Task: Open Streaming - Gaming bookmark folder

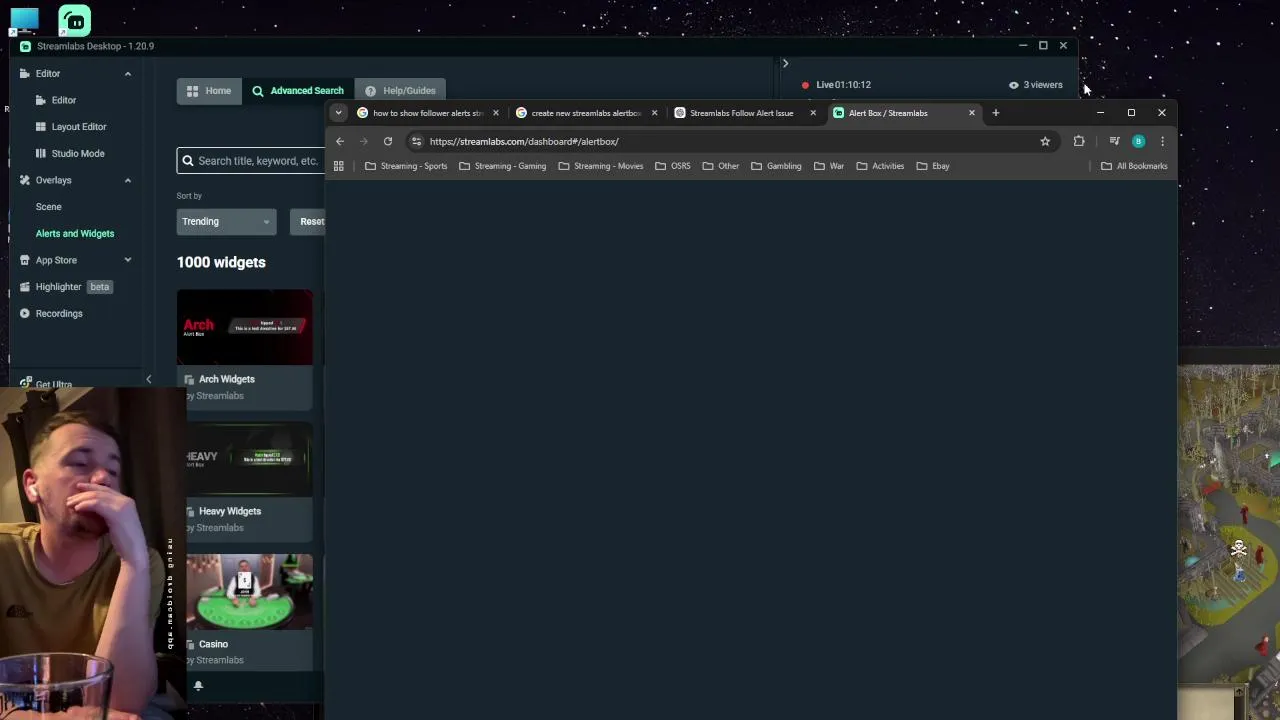Action: coord(502,166)
